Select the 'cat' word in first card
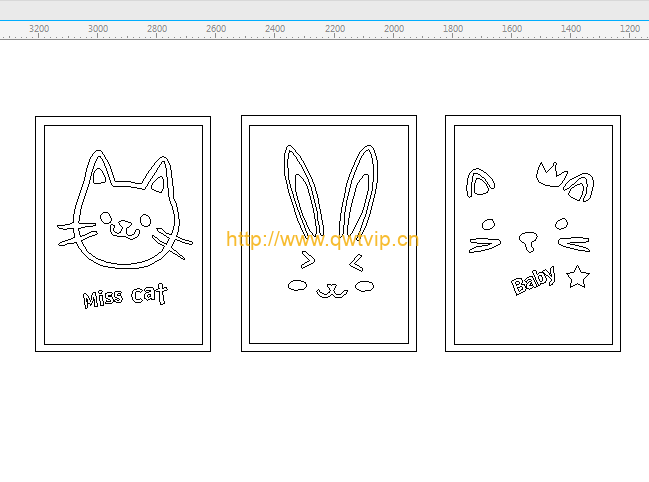This screenshot has width=649, height=482. (149, 294)
